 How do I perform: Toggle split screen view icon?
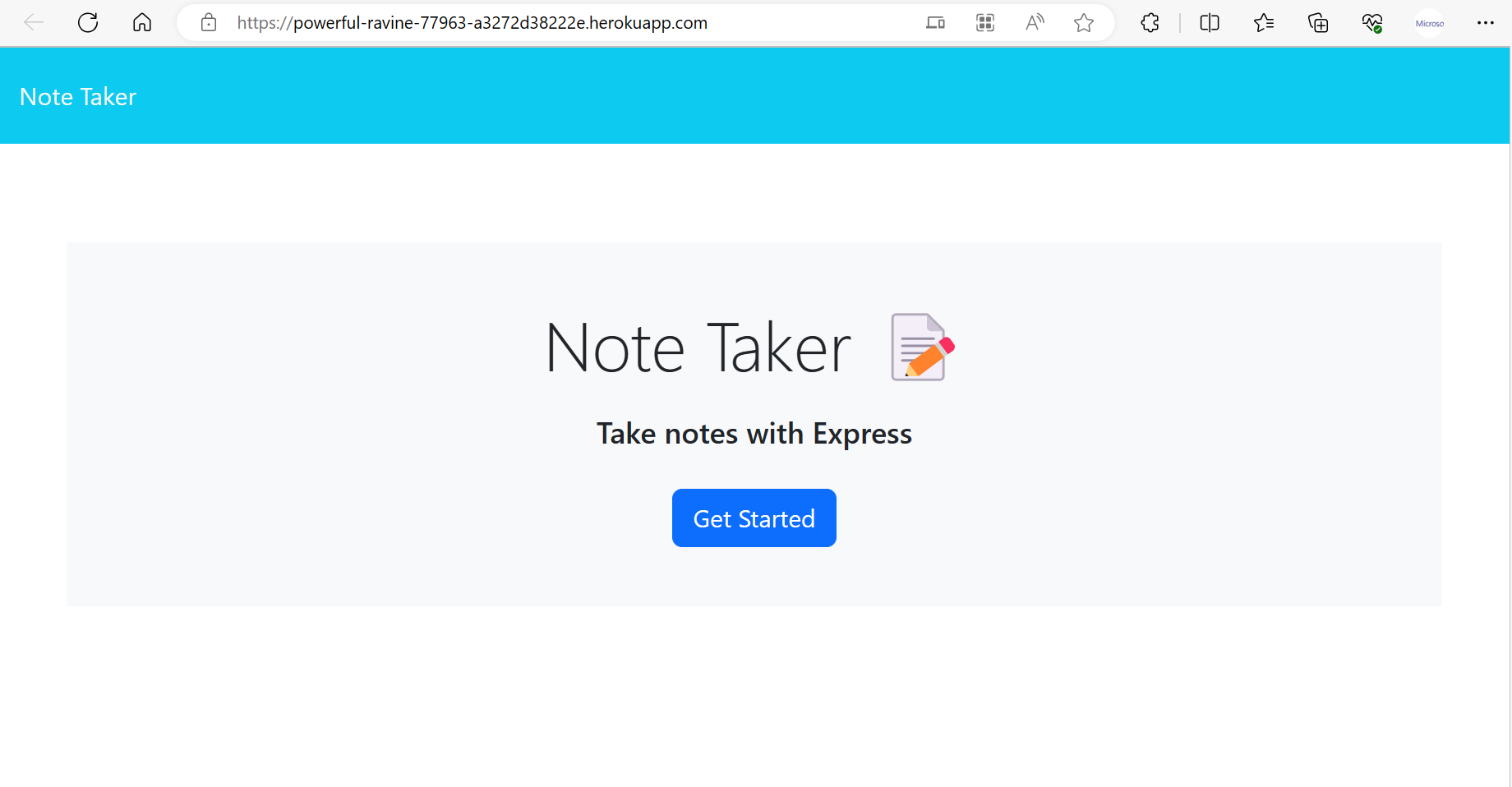click(x=1210, y=23)
